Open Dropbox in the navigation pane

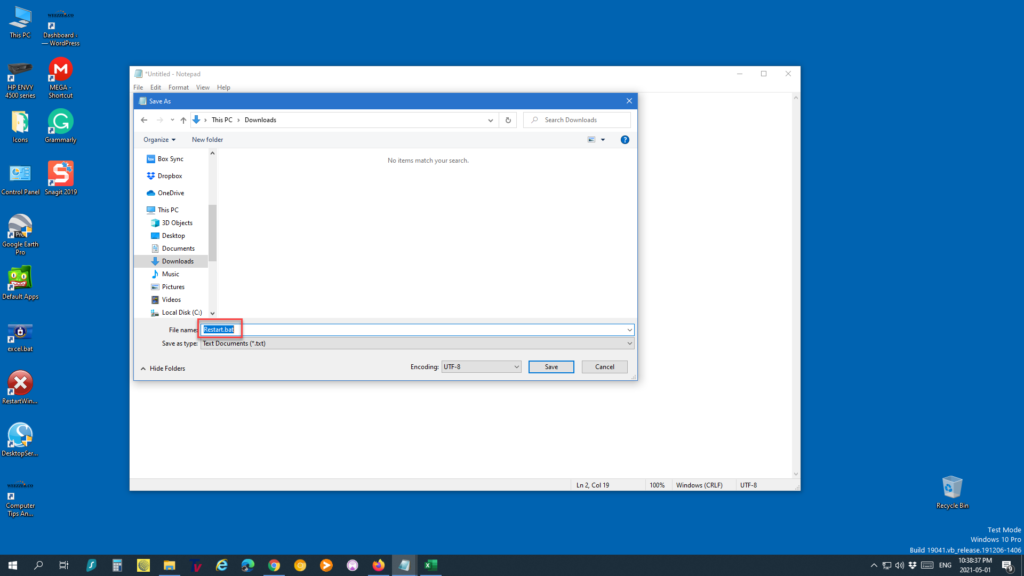click(x=169, y=175)
